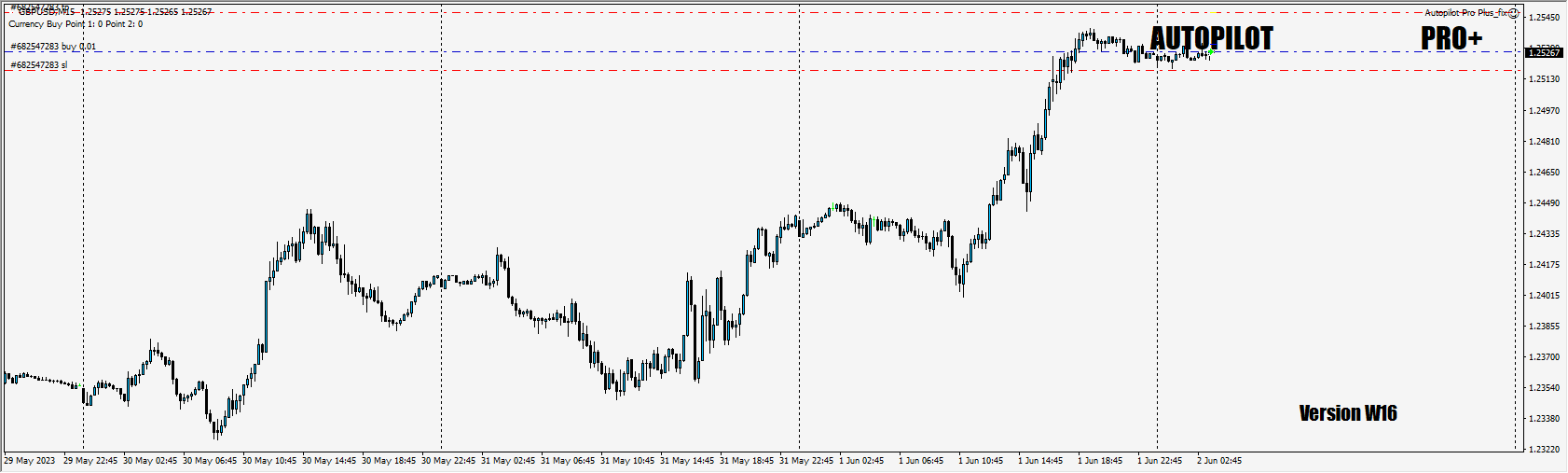Select the Version W16 chart label
The height and width of the screenshot is (473, 1568).
[x=1348, y=413]
